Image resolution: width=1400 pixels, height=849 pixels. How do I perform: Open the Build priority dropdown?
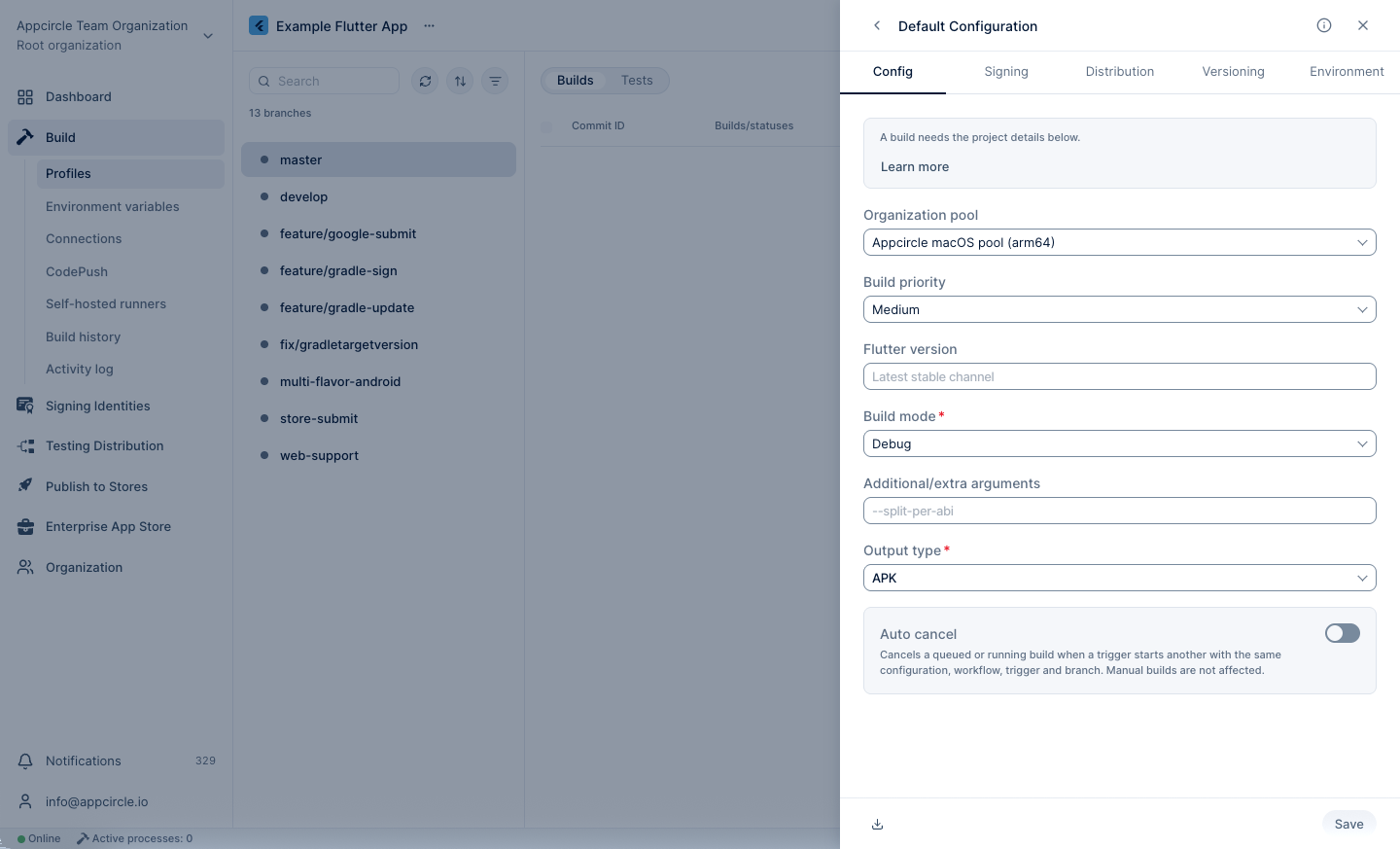point(1119,309)
